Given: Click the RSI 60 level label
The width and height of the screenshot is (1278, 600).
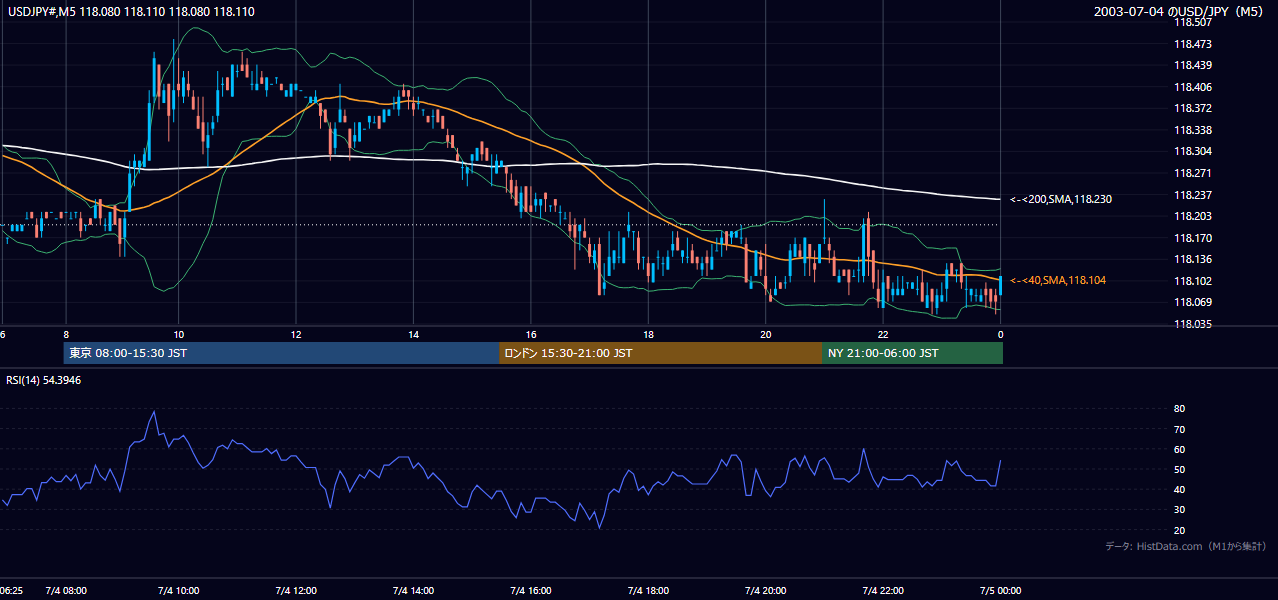Looking at the screenshot, I should pos(1180,449).
